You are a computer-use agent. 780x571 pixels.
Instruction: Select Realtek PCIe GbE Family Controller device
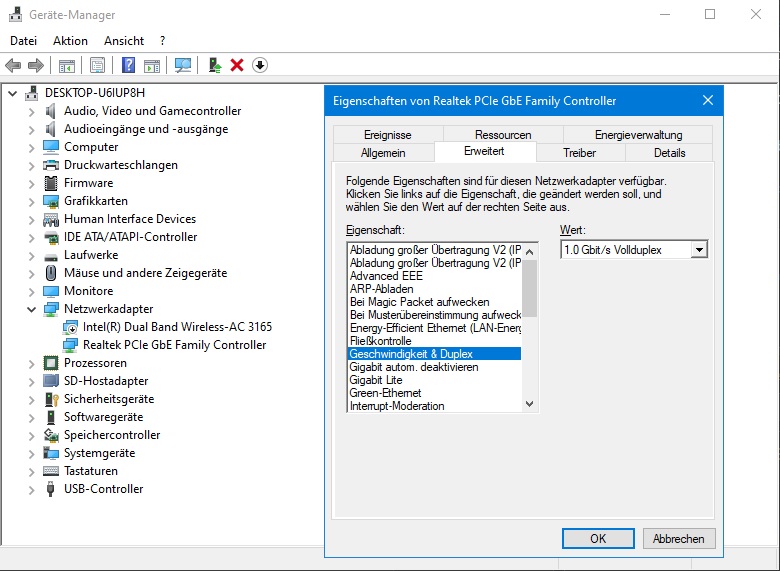[174, 345]
